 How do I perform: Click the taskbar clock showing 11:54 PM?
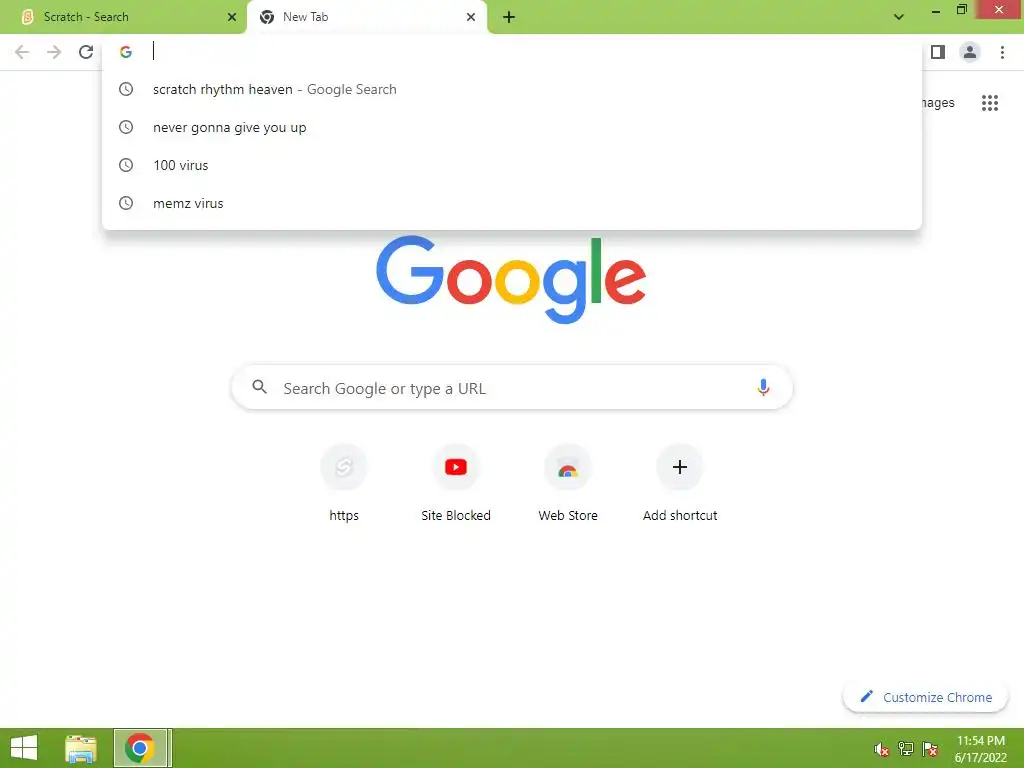[980, 749]
